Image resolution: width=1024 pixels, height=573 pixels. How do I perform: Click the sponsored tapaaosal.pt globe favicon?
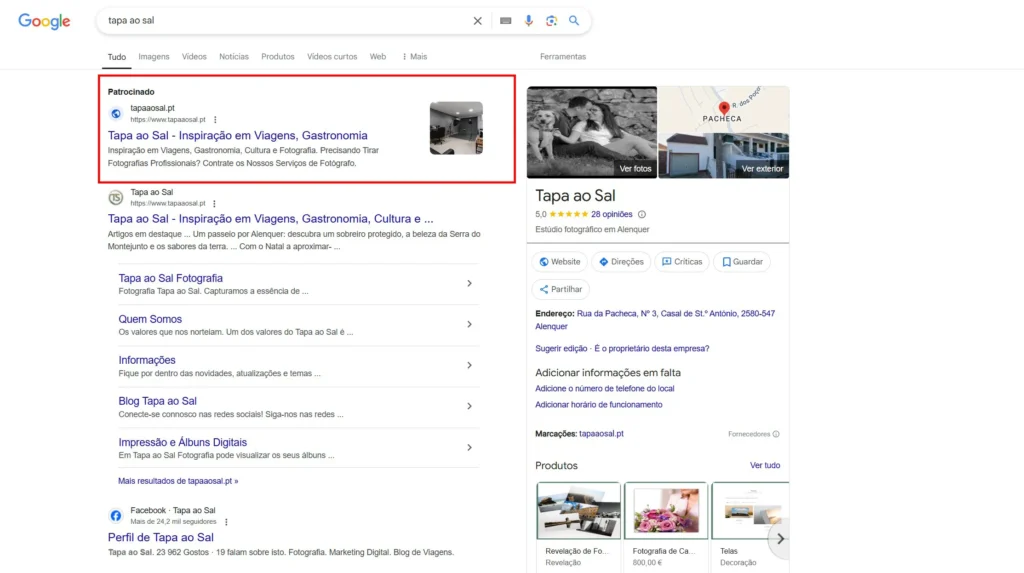[x=116, y=114]
